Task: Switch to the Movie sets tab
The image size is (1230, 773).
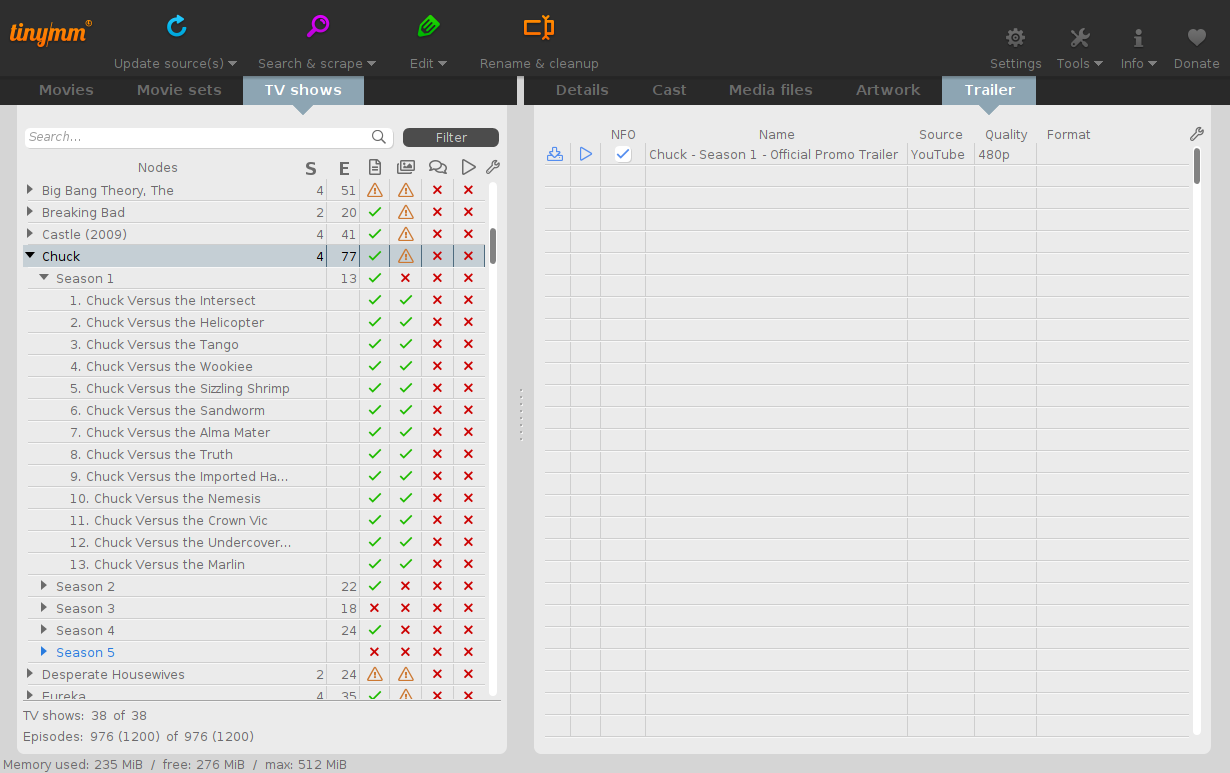Action: (x=179, y=90)
